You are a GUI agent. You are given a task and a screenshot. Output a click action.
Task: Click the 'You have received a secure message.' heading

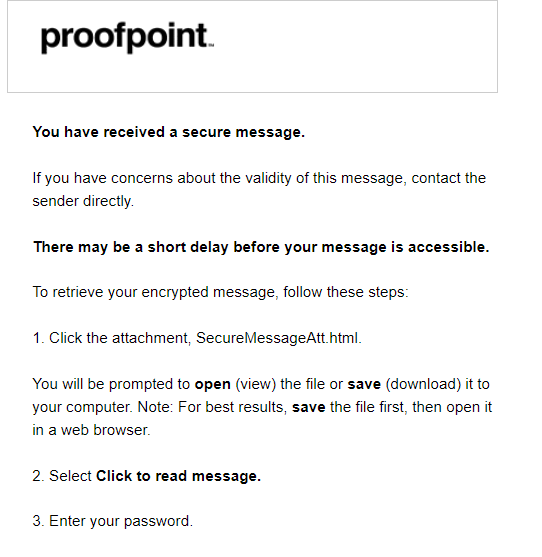169,132
